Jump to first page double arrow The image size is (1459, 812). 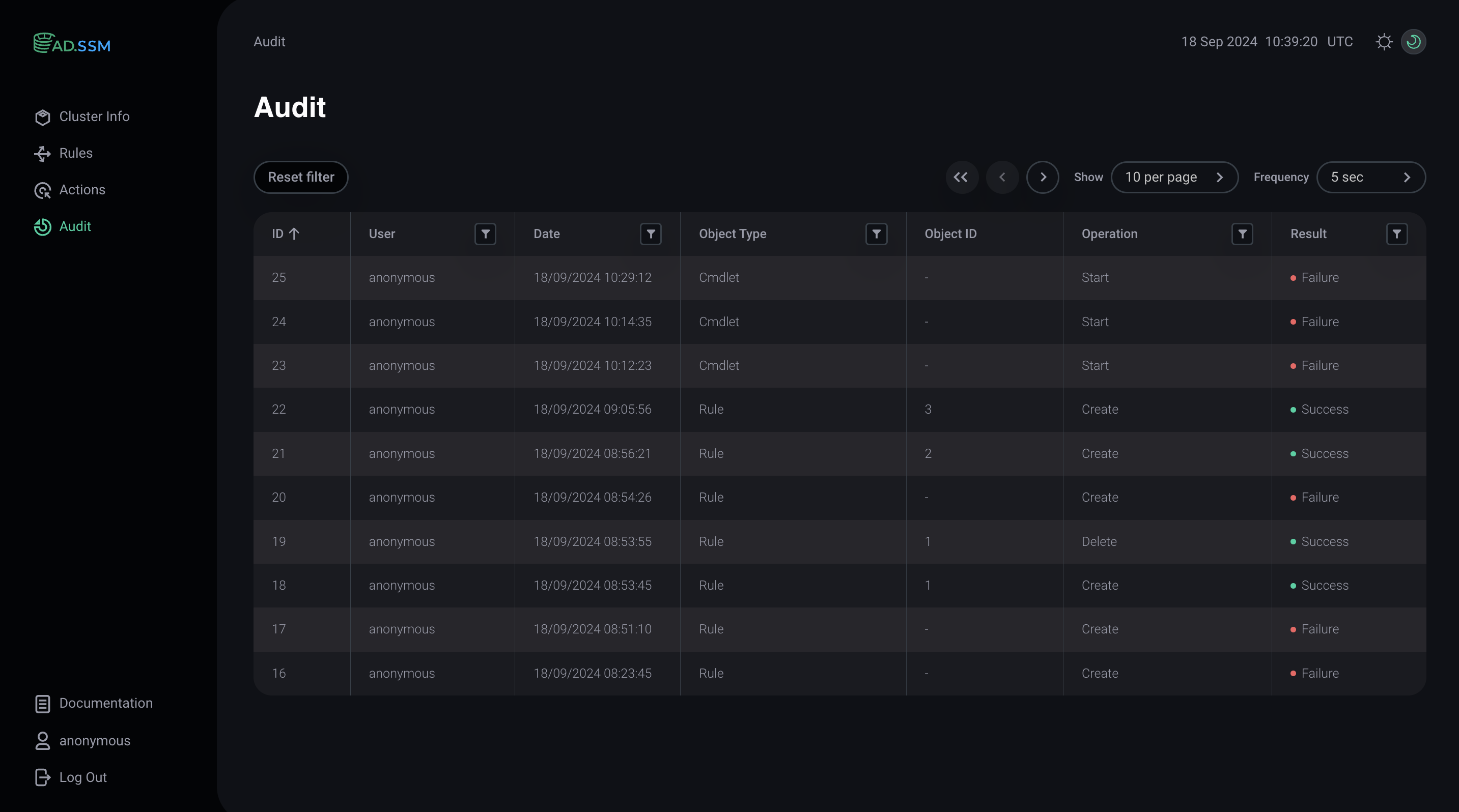(961, 177)
